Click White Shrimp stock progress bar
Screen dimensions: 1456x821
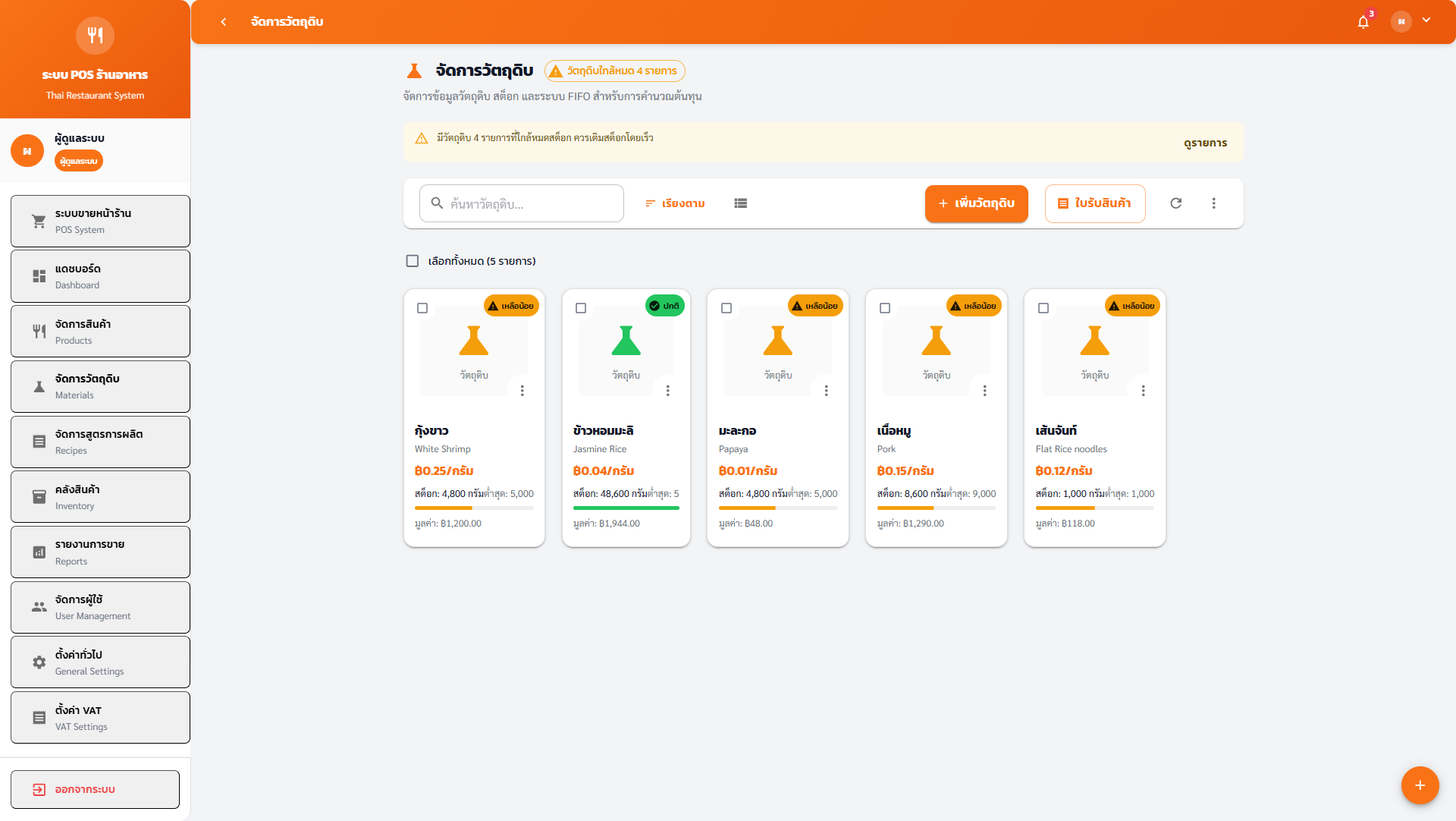[474, 508]
